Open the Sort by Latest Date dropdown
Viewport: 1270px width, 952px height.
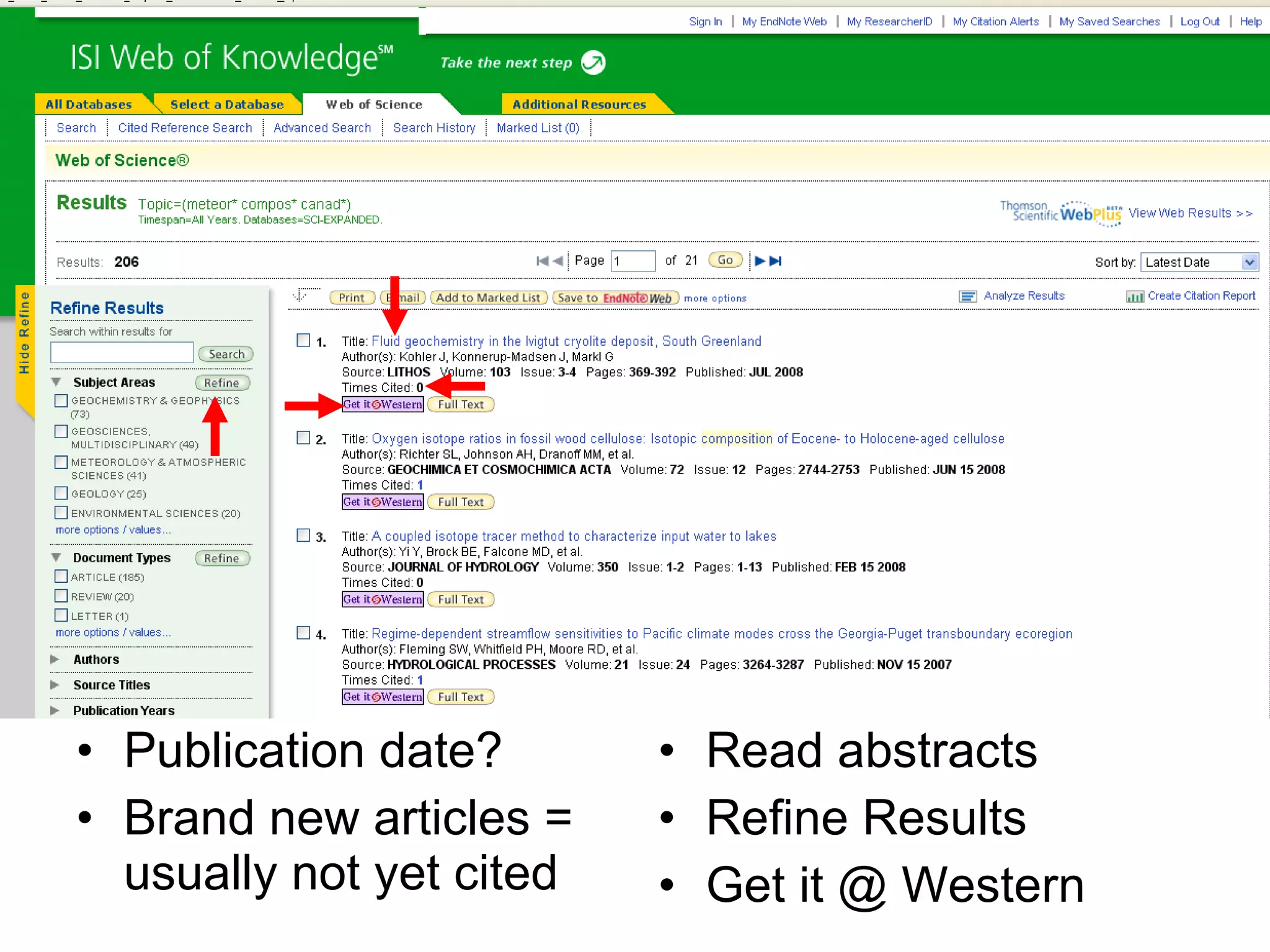pyautogui.click(x=1199, y=262)
